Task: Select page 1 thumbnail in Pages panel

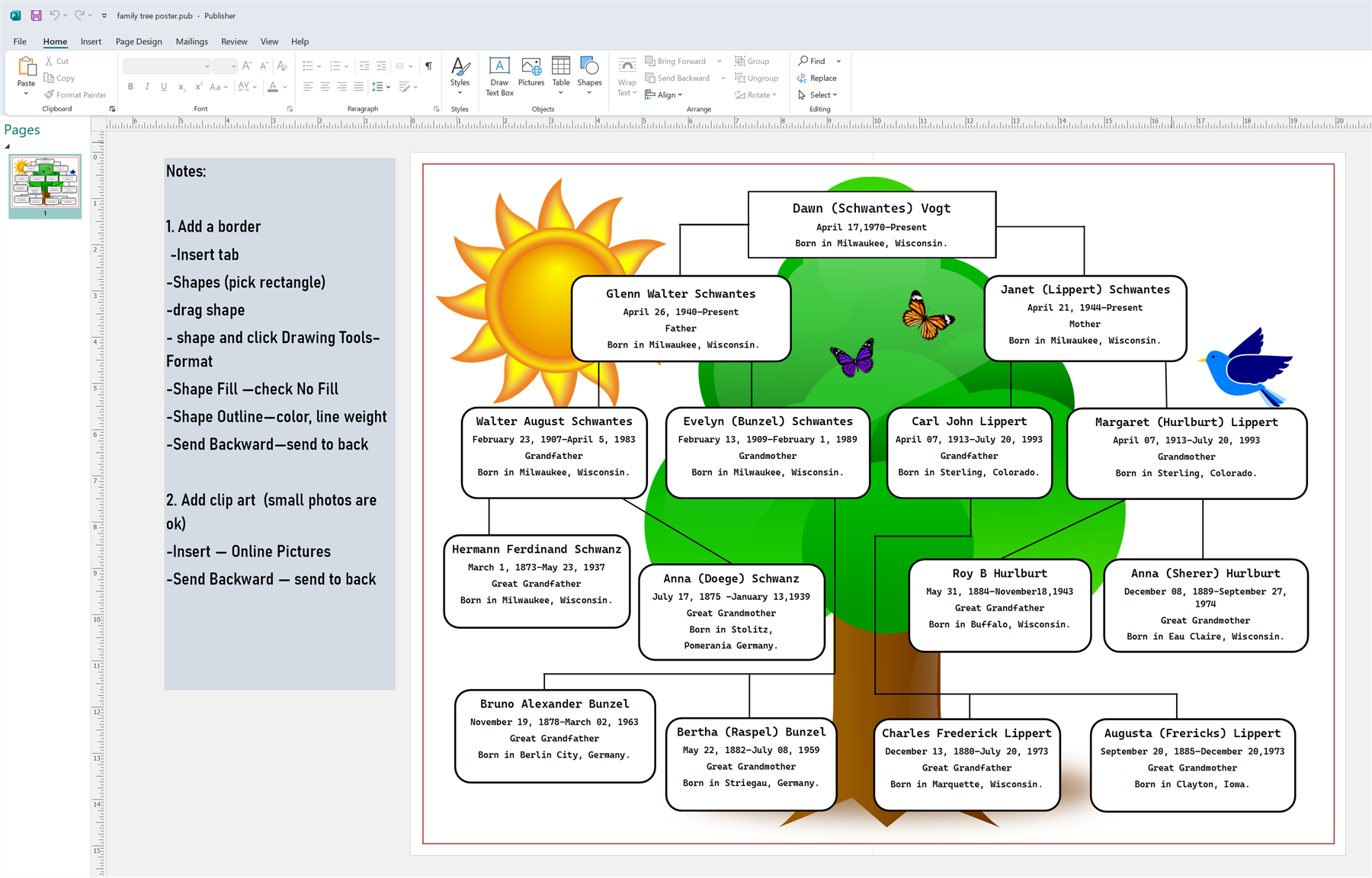Action: [x=44, y=184]
